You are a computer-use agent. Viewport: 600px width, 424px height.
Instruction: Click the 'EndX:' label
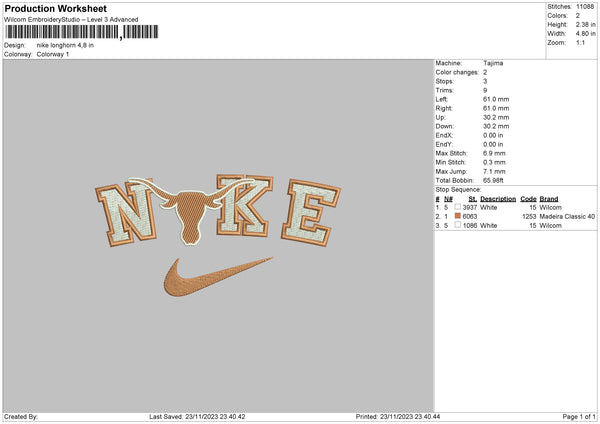pyautogui.click(x=444, y=135)
